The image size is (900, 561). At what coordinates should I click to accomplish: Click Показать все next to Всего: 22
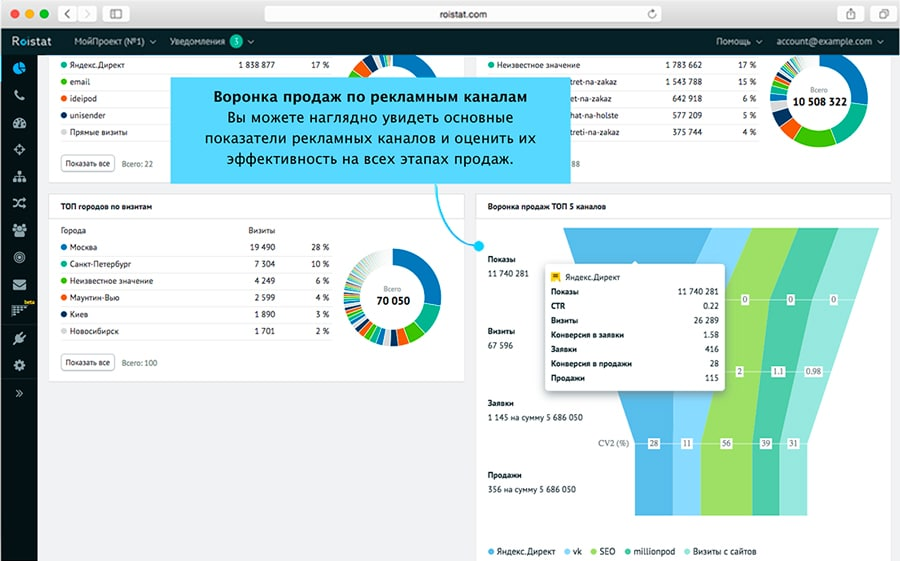point(88,164)
